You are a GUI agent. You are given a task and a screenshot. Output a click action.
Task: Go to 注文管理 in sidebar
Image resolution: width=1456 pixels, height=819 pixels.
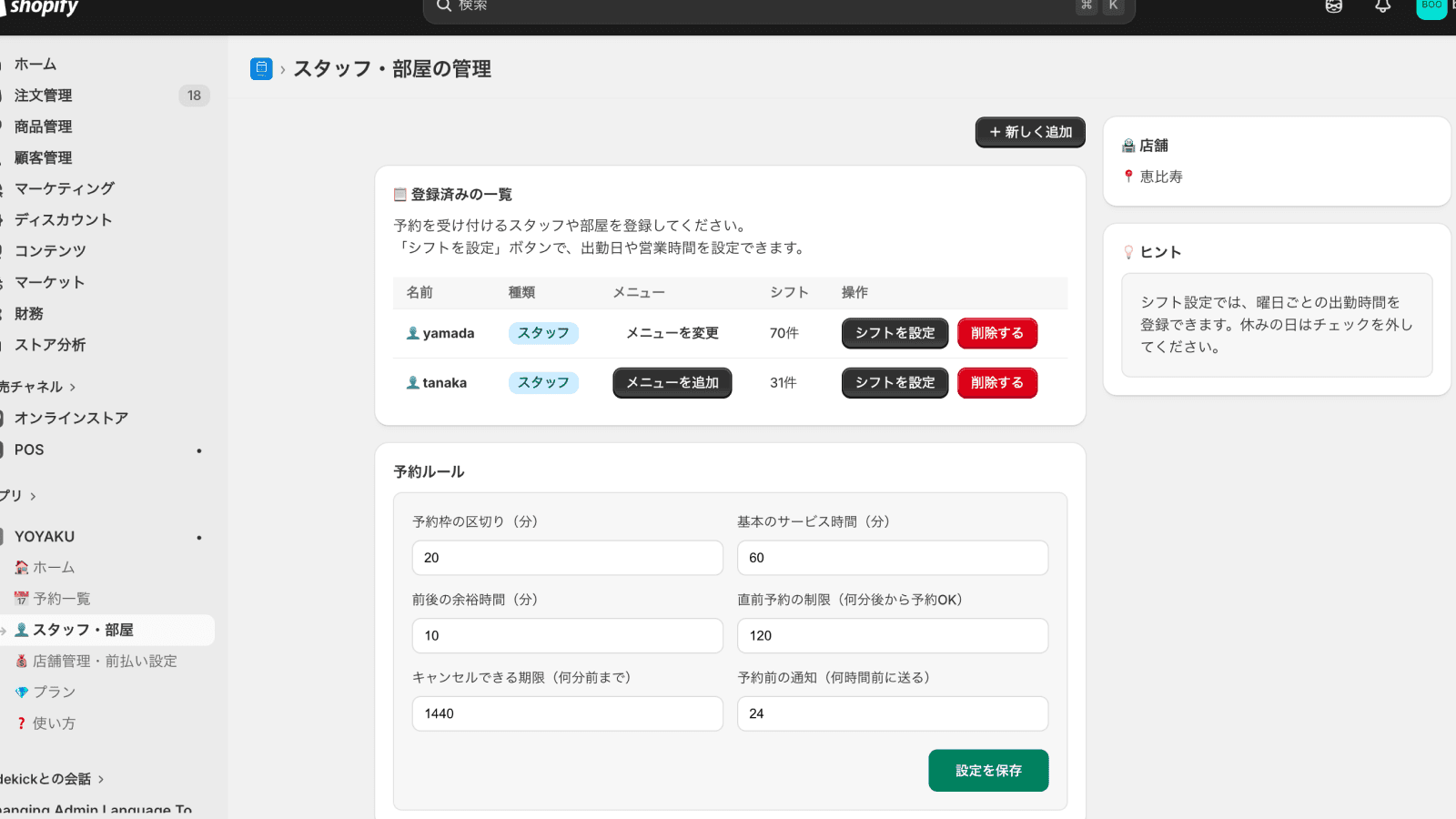[x=43, y=96]
